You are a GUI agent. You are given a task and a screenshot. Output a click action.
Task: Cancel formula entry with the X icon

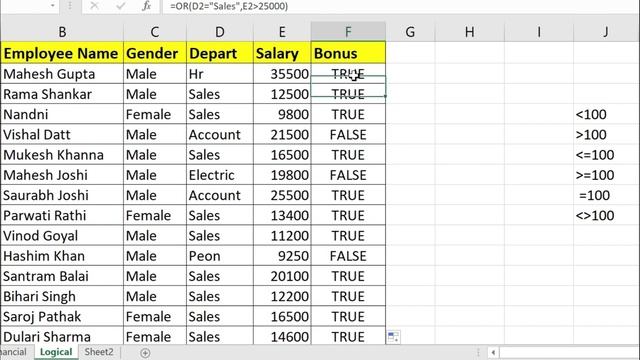(94, 6)
